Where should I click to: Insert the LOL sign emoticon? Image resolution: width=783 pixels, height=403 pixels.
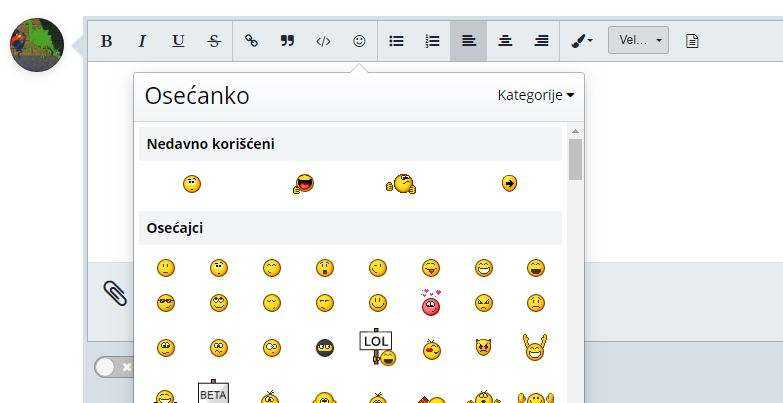click(x=378, y=347)
